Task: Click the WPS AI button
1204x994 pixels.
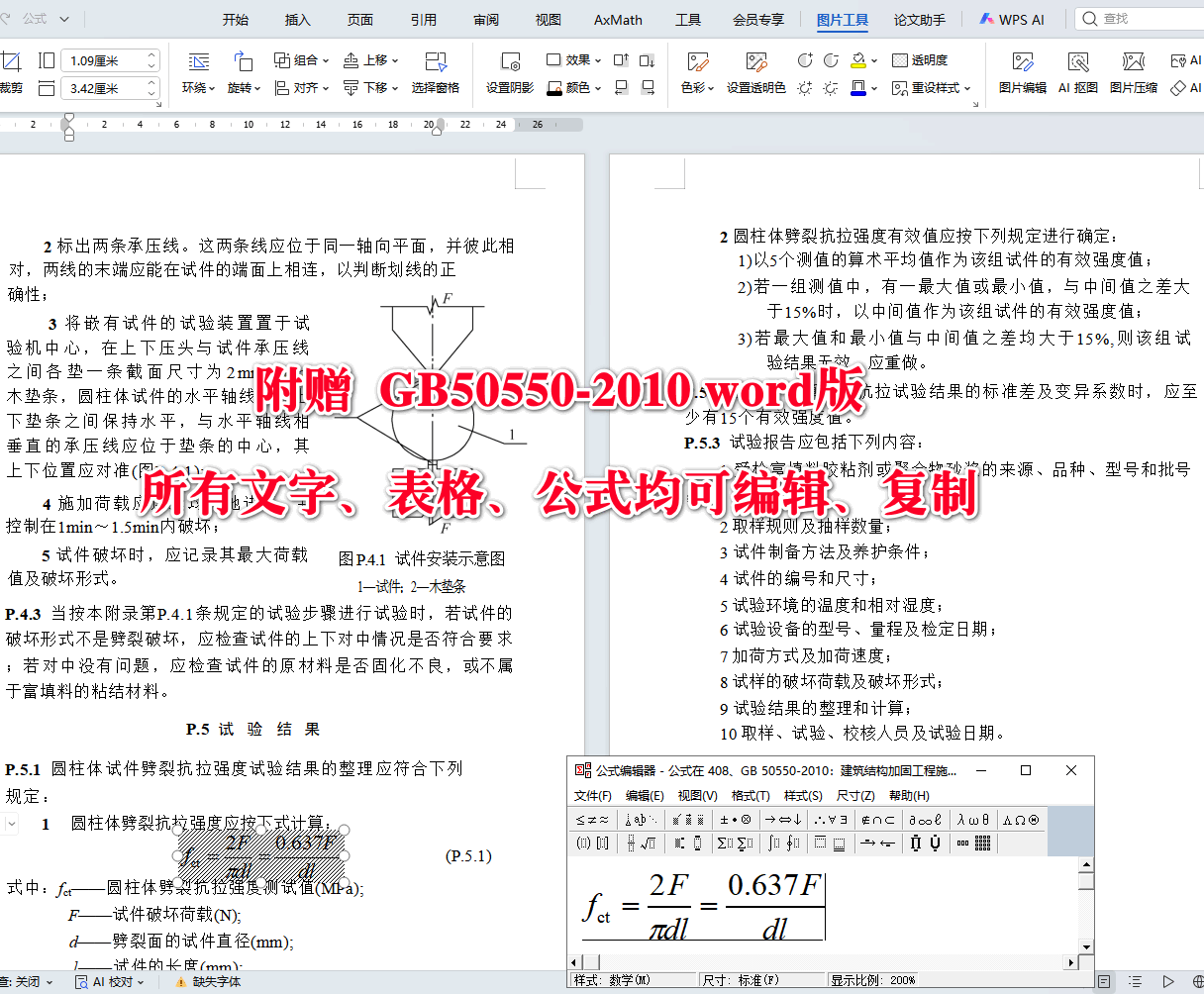Action: click(x=1012, y=19)
